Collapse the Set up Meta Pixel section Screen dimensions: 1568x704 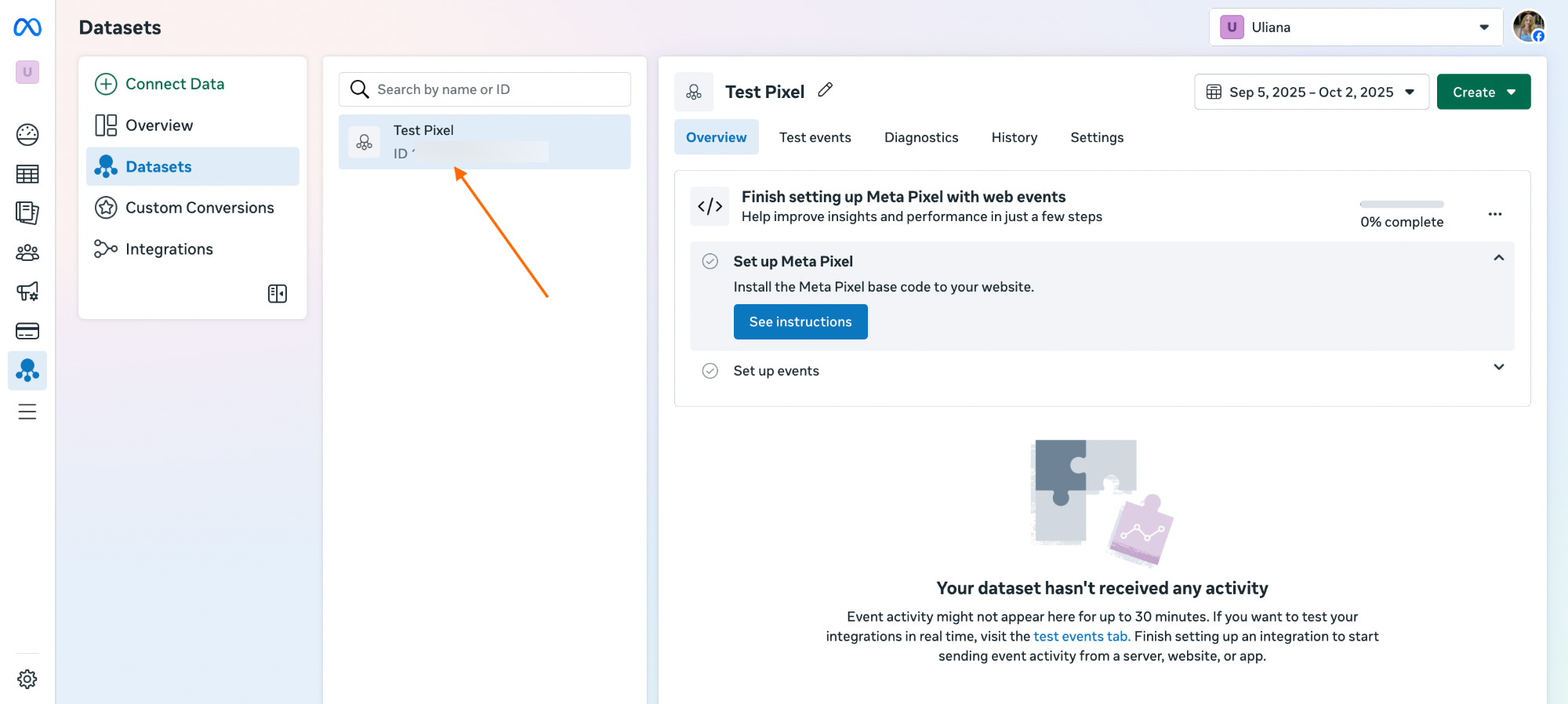[x=1499, y=258]
